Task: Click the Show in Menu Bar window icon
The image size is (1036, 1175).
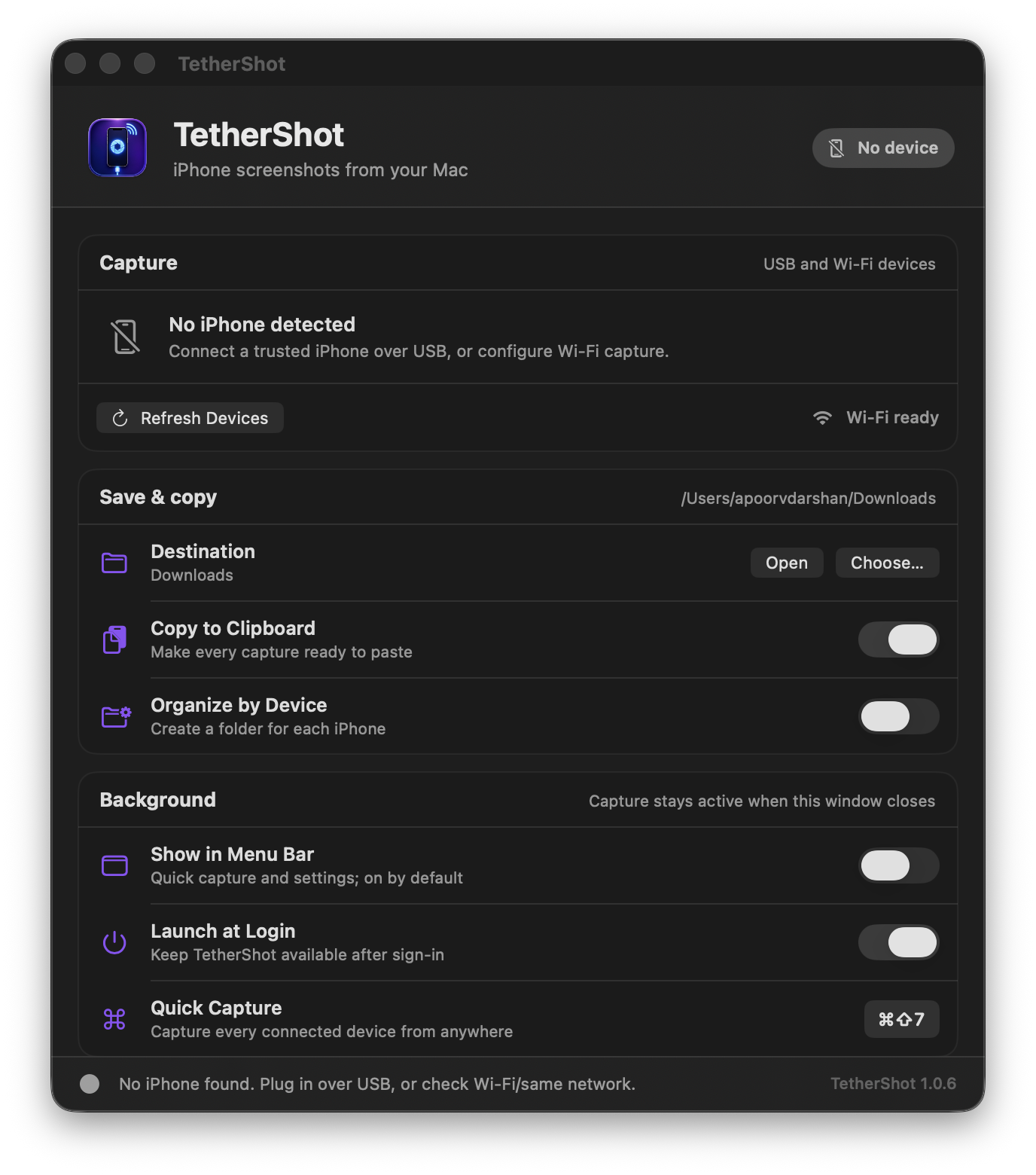Action: click(114, 865)
